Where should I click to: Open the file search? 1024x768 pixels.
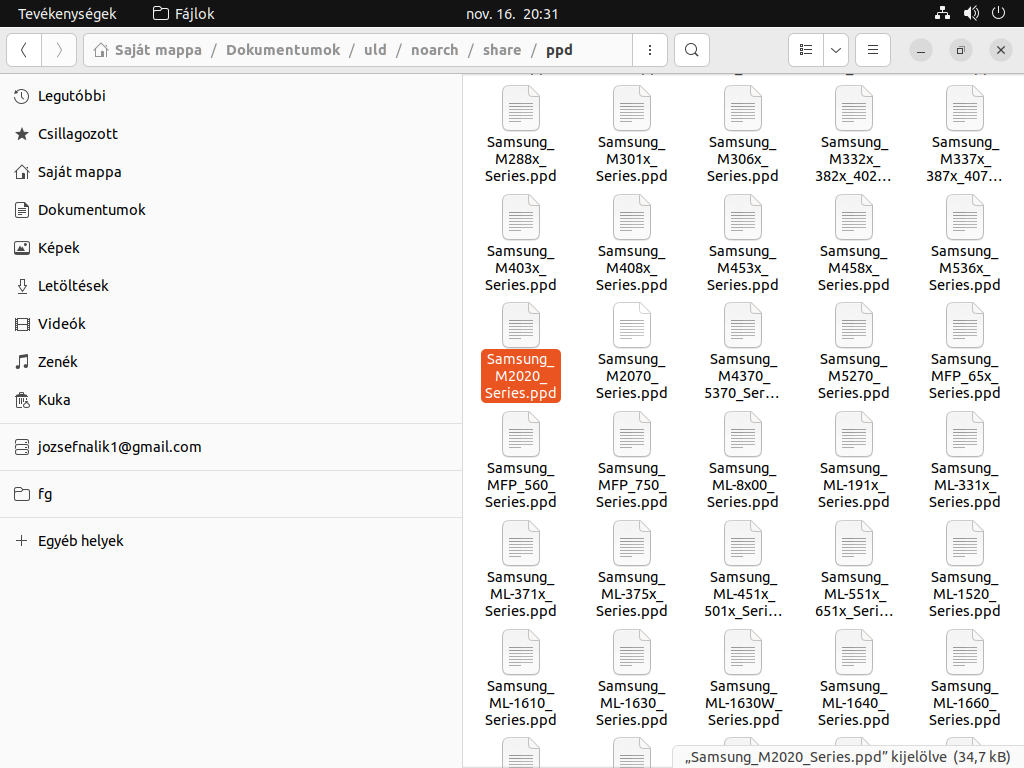(692, 50)
